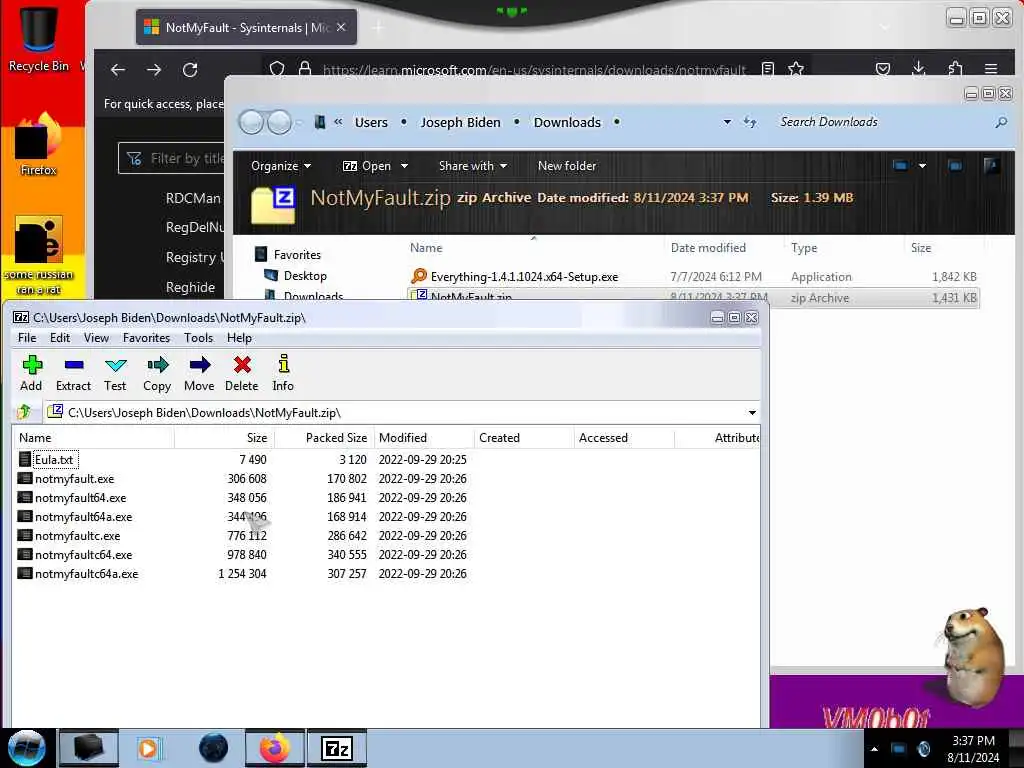Sort 7-Zip list by Created column

(x=524, y=438)
